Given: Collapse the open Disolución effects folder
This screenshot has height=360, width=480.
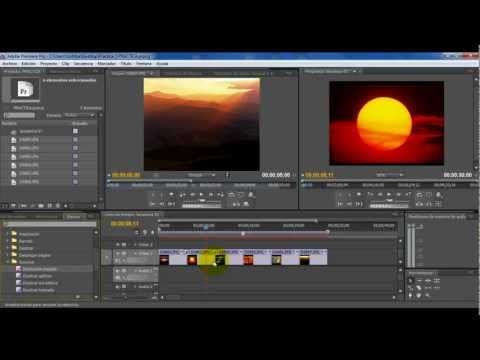Looking at the screenshot, I should [x=8, y=262].
